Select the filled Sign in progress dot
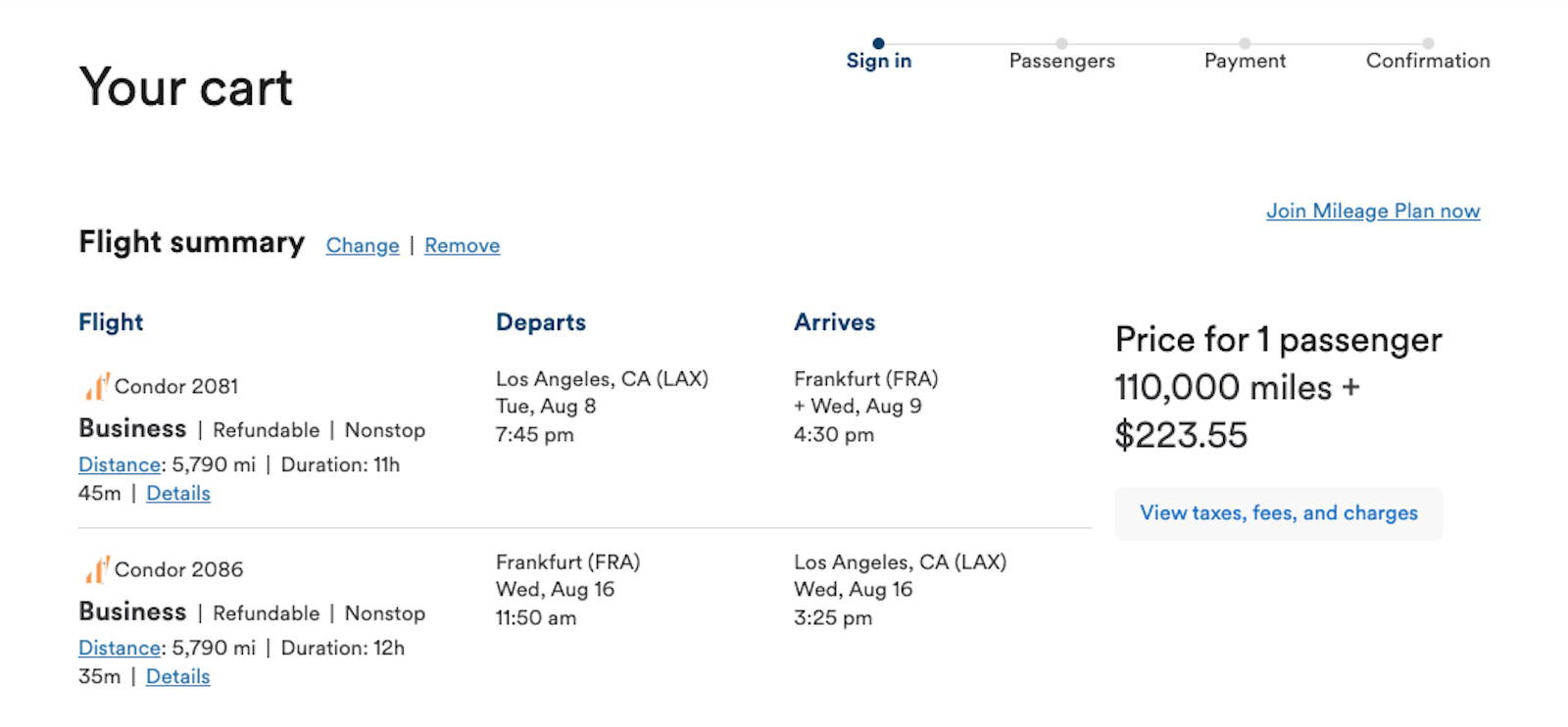Screen dimensions: 1568x727 [878, 42]
